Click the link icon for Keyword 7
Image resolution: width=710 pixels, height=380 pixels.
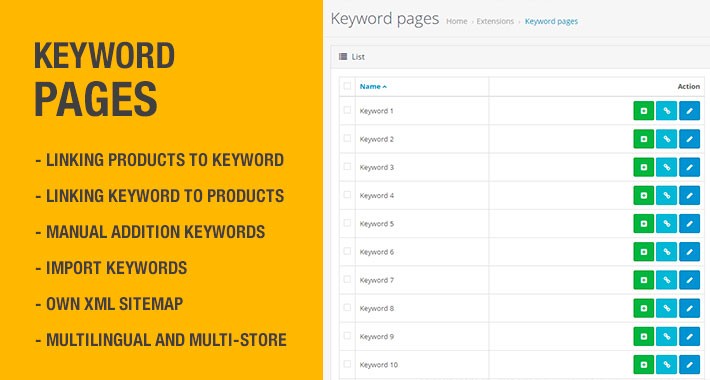click(x=667, y=280)
